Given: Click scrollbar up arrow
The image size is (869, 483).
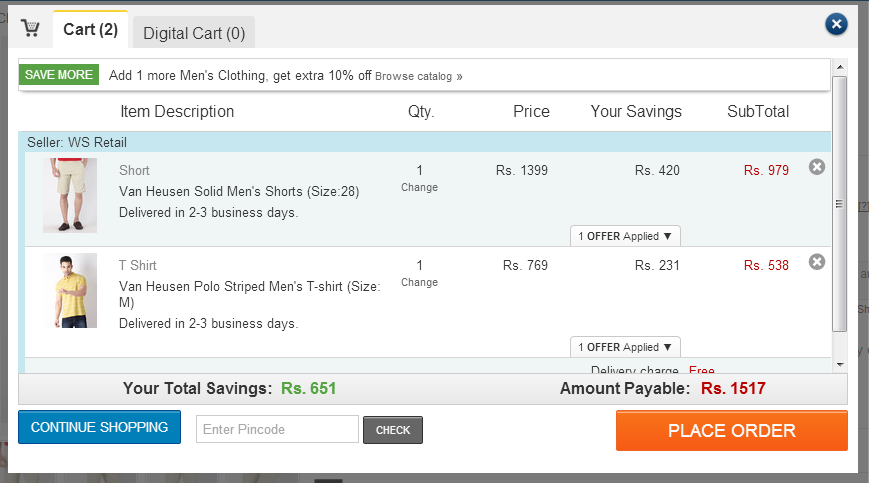Looking at the screenshot, I should (840, 67).
